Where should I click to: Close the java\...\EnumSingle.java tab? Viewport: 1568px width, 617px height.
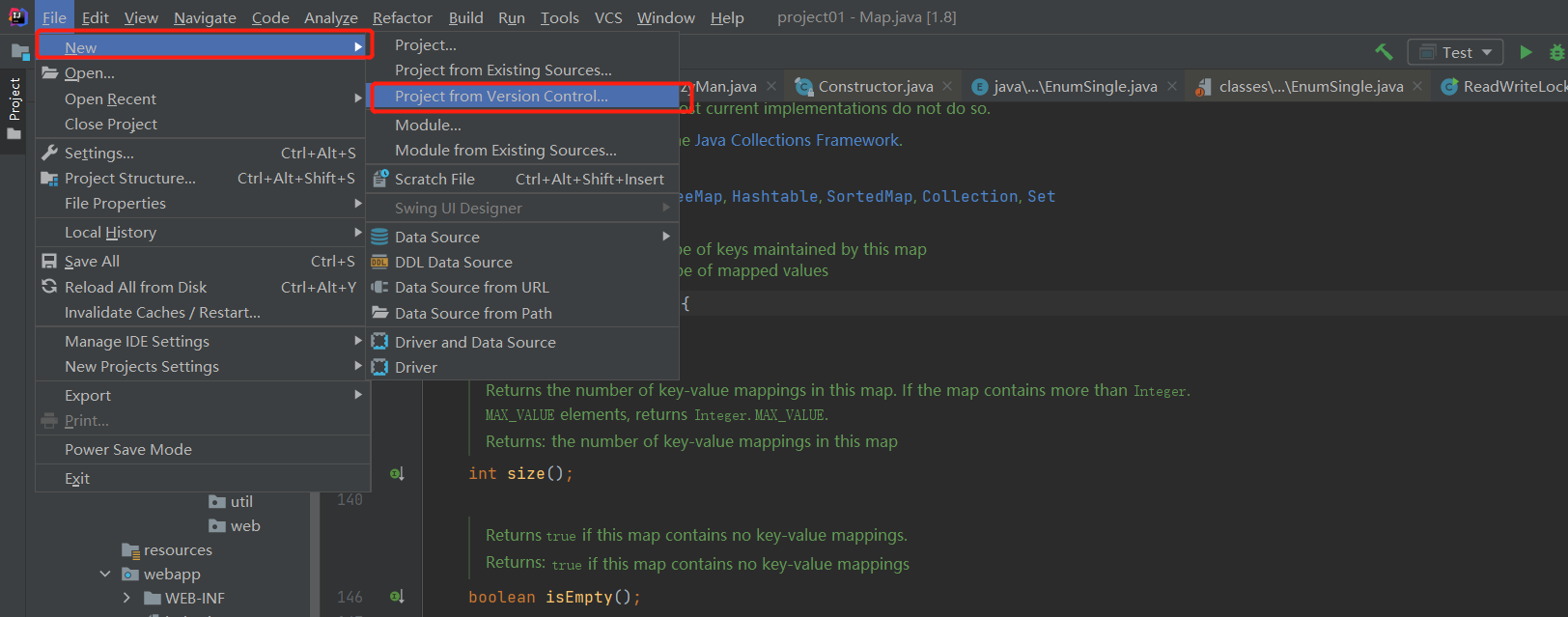1172,87
